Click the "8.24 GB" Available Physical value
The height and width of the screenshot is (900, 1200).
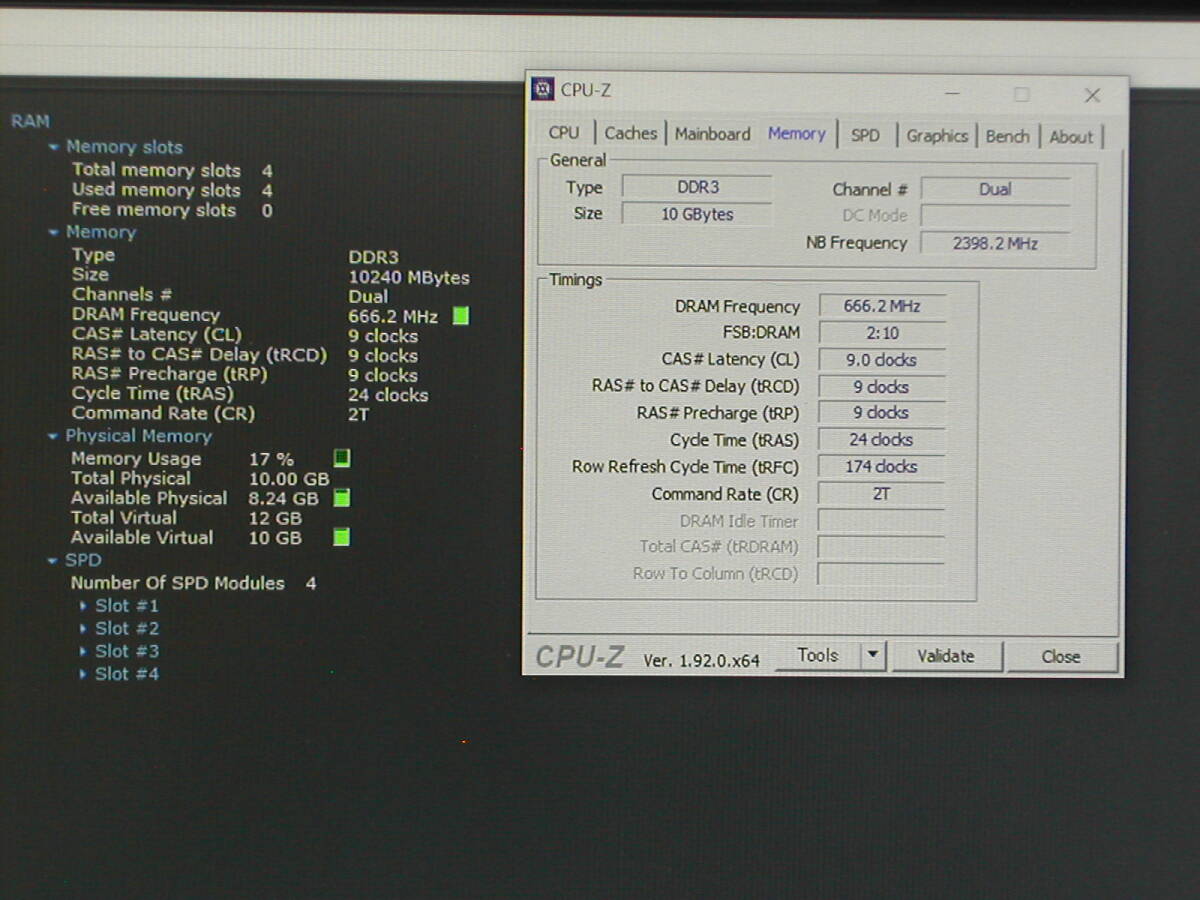pos(284,498)
